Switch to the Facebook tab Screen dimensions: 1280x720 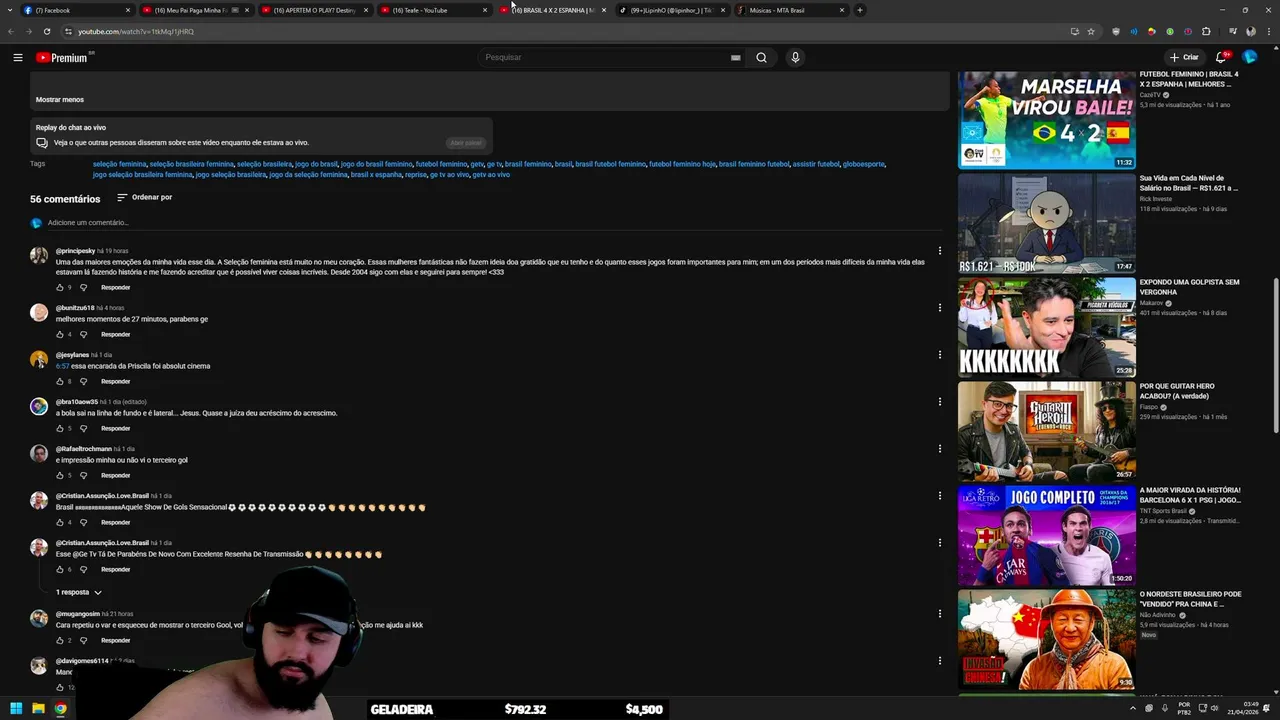[x=77, y=10]
